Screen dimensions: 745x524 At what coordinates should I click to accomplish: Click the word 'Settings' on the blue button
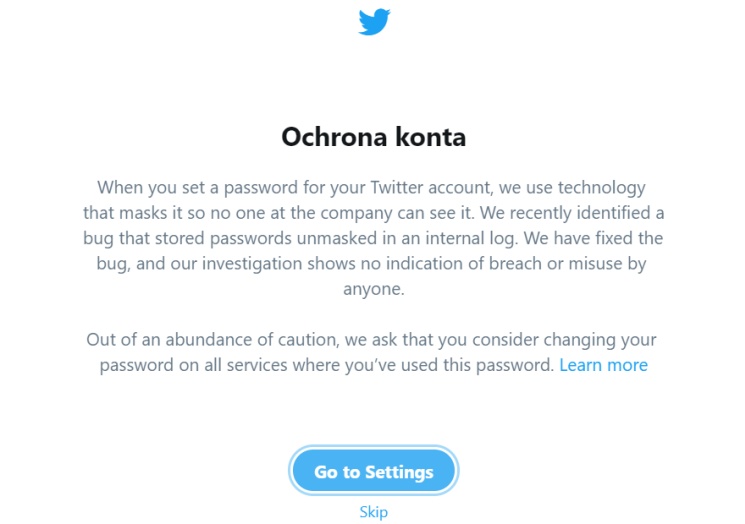[x=399, y=472]
